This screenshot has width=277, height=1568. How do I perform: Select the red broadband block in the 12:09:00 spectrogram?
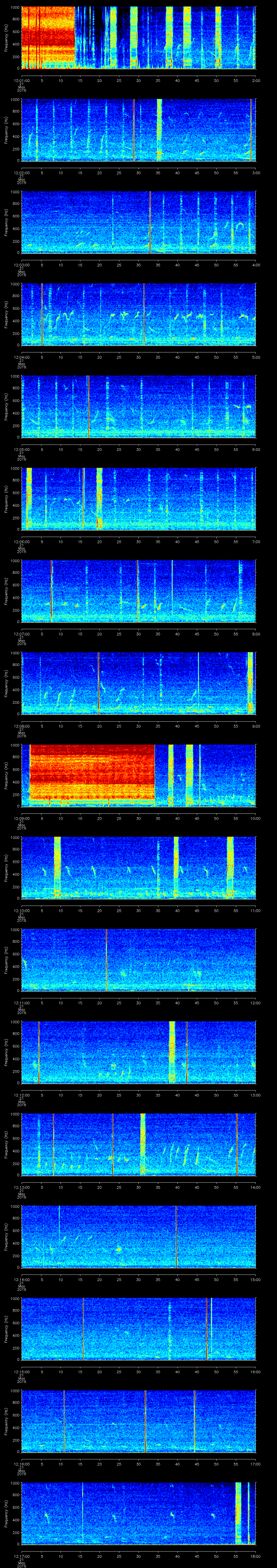coord(92,772)
